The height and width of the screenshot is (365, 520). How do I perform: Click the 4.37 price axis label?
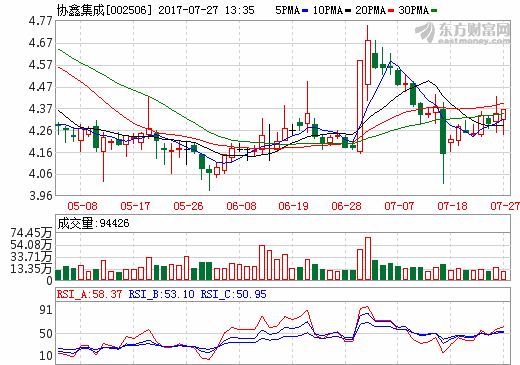pos(41,109)
